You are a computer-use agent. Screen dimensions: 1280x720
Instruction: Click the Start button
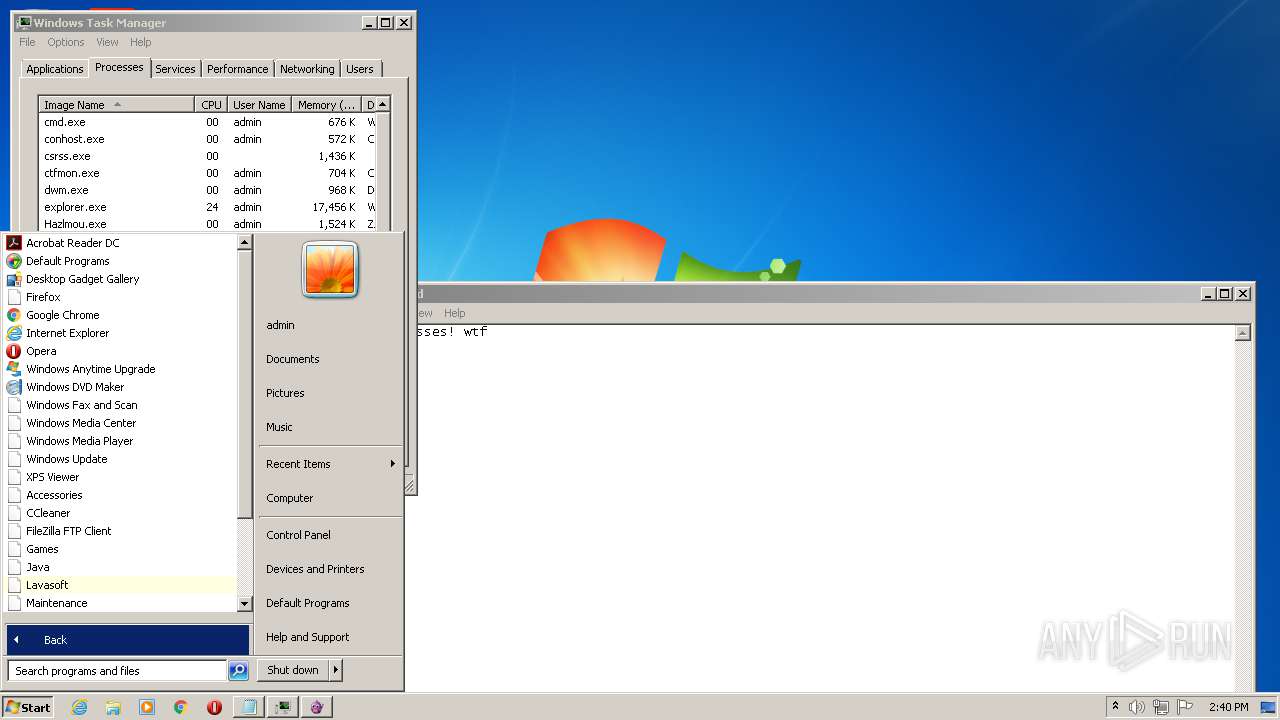pos(28,707)
